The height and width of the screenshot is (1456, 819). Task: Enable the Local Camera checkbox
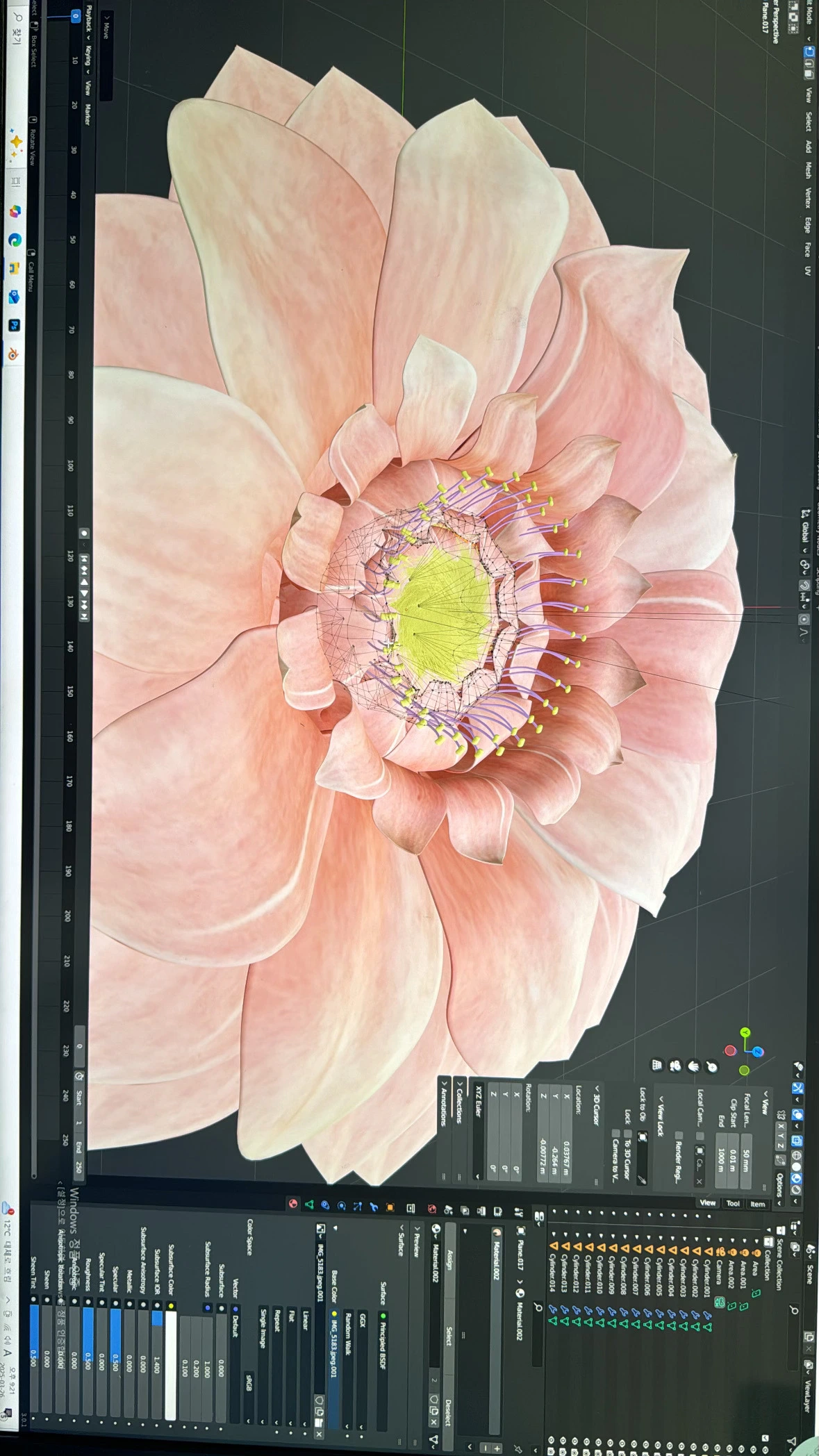tap(700, 1136)
